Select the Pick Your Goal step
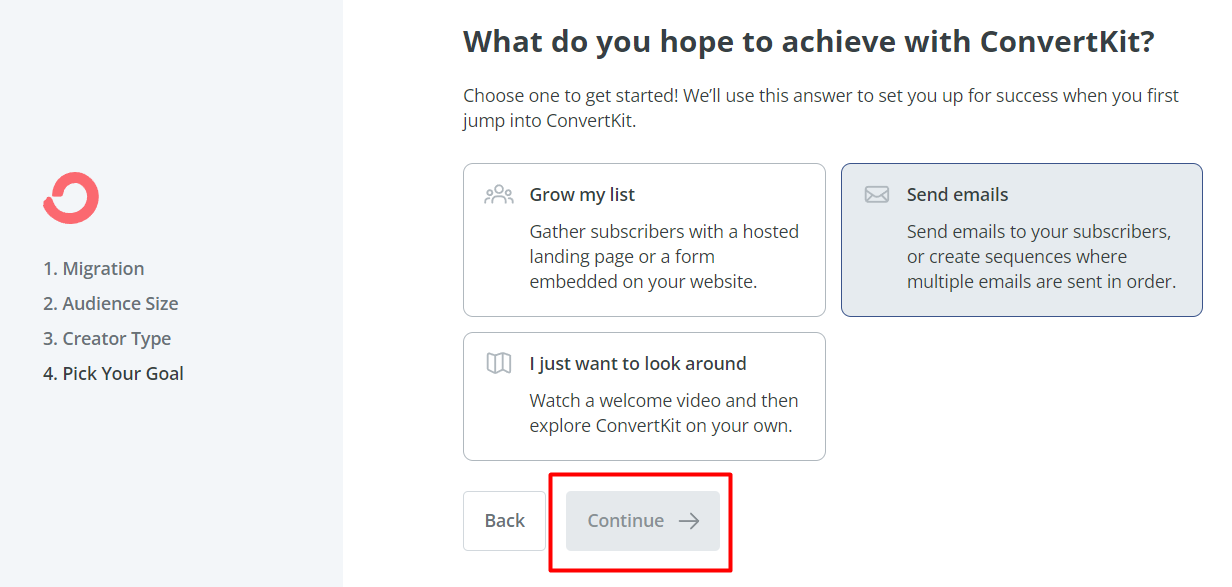Image resolution: width=1232 pixels, height=587 pixels. point(113,373)
